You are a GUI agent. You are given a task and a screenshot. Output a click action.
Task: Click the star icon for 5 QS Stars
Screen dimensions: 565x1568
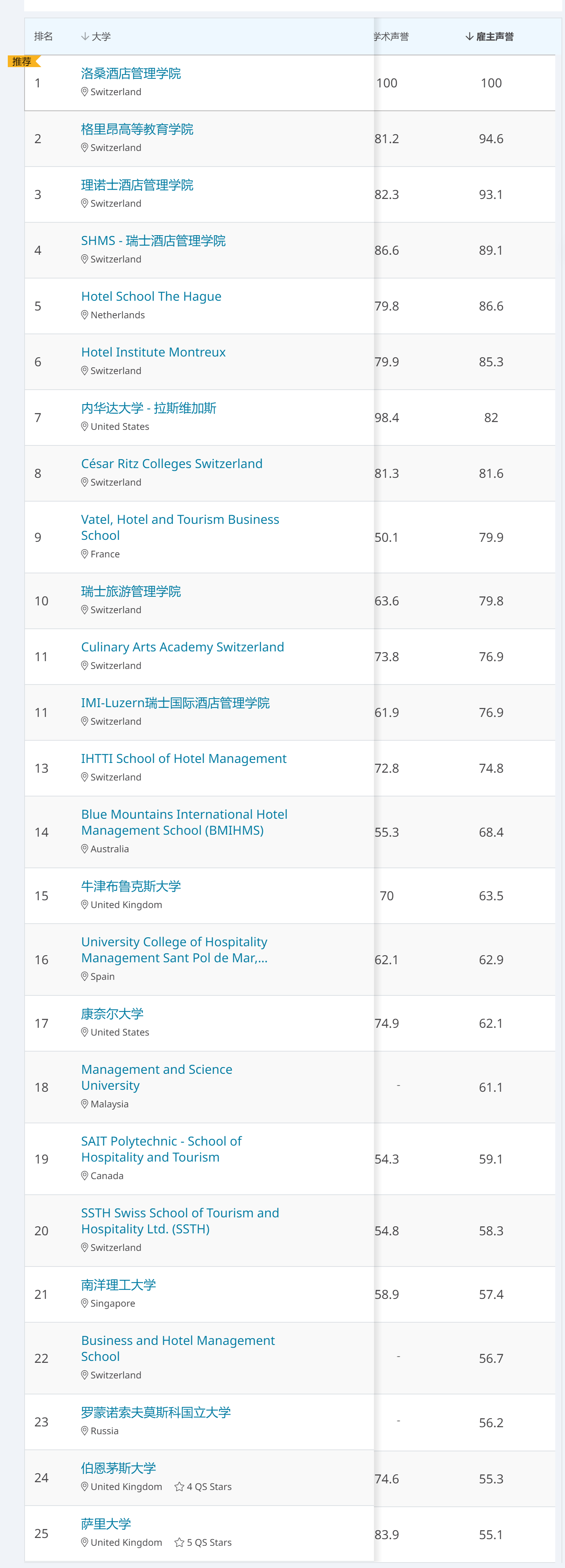click(179, 1542)
